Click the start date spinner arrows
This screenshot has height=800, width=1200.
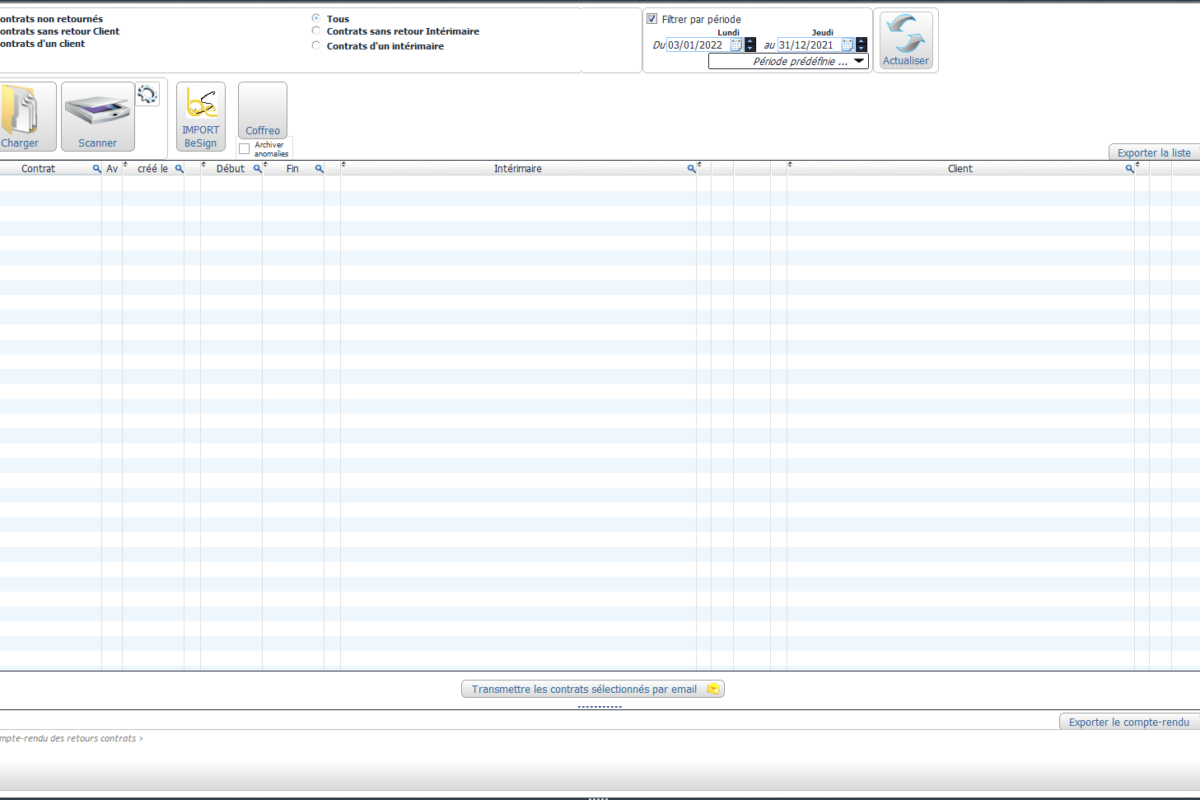point(750,45)
